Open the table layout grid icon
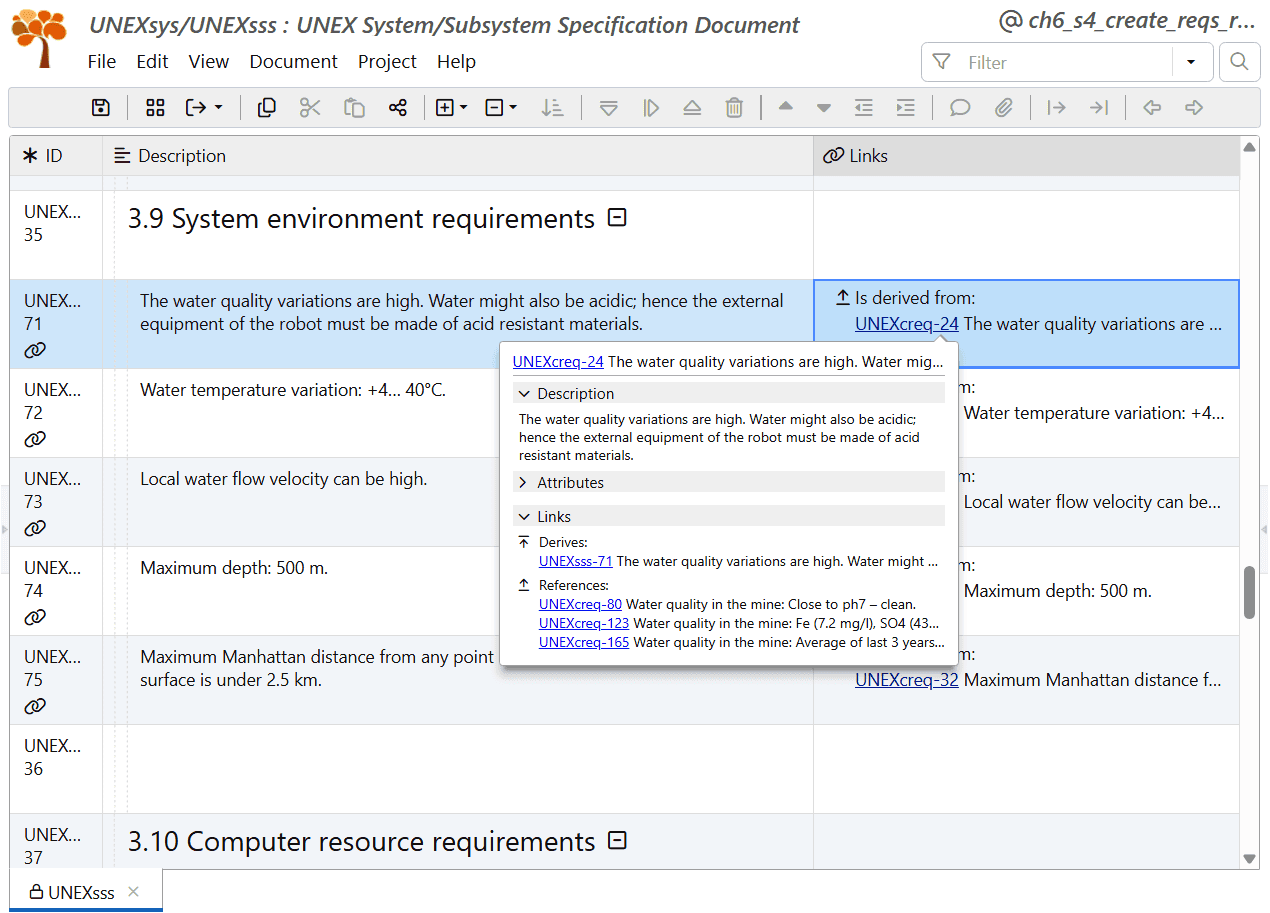Image resolution: width=1270 pixels, height=913 pixels. pos(154,107)
